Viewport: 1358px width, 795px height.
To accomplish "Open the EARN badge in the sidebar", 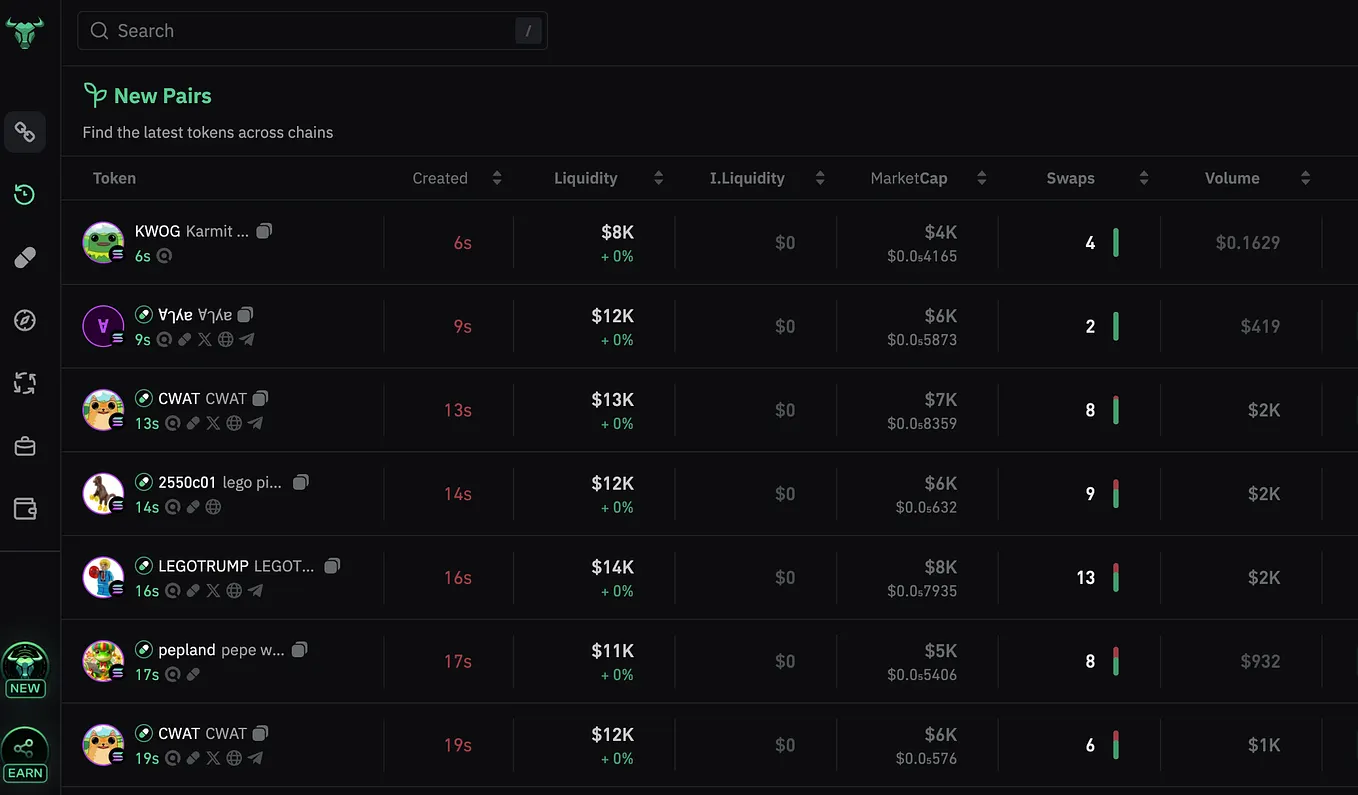I will point(25,755).
